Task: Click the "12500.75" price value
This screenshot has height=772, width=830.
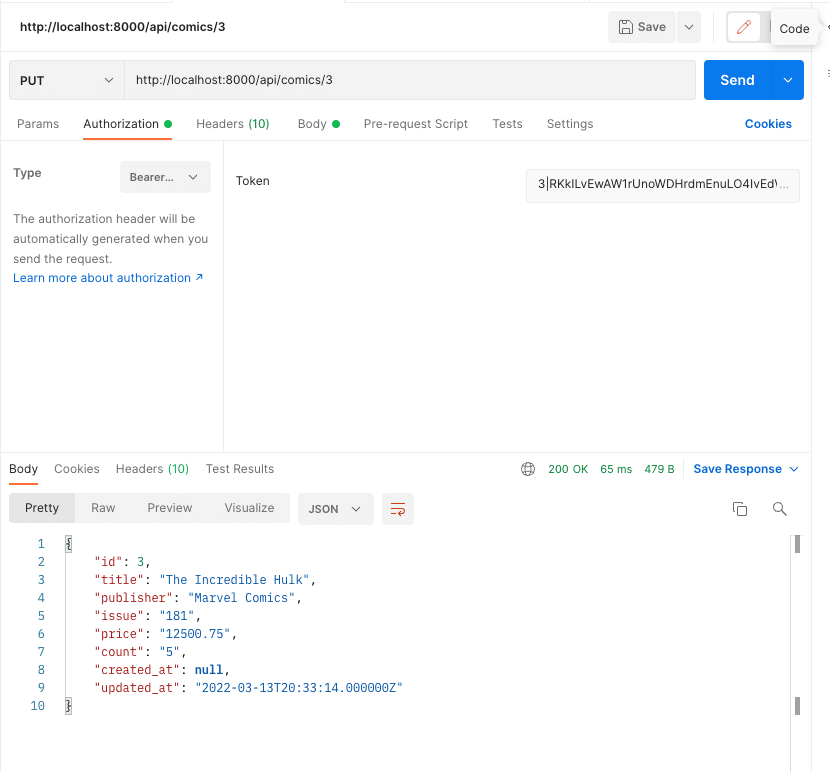Action: tap(195, 634)
